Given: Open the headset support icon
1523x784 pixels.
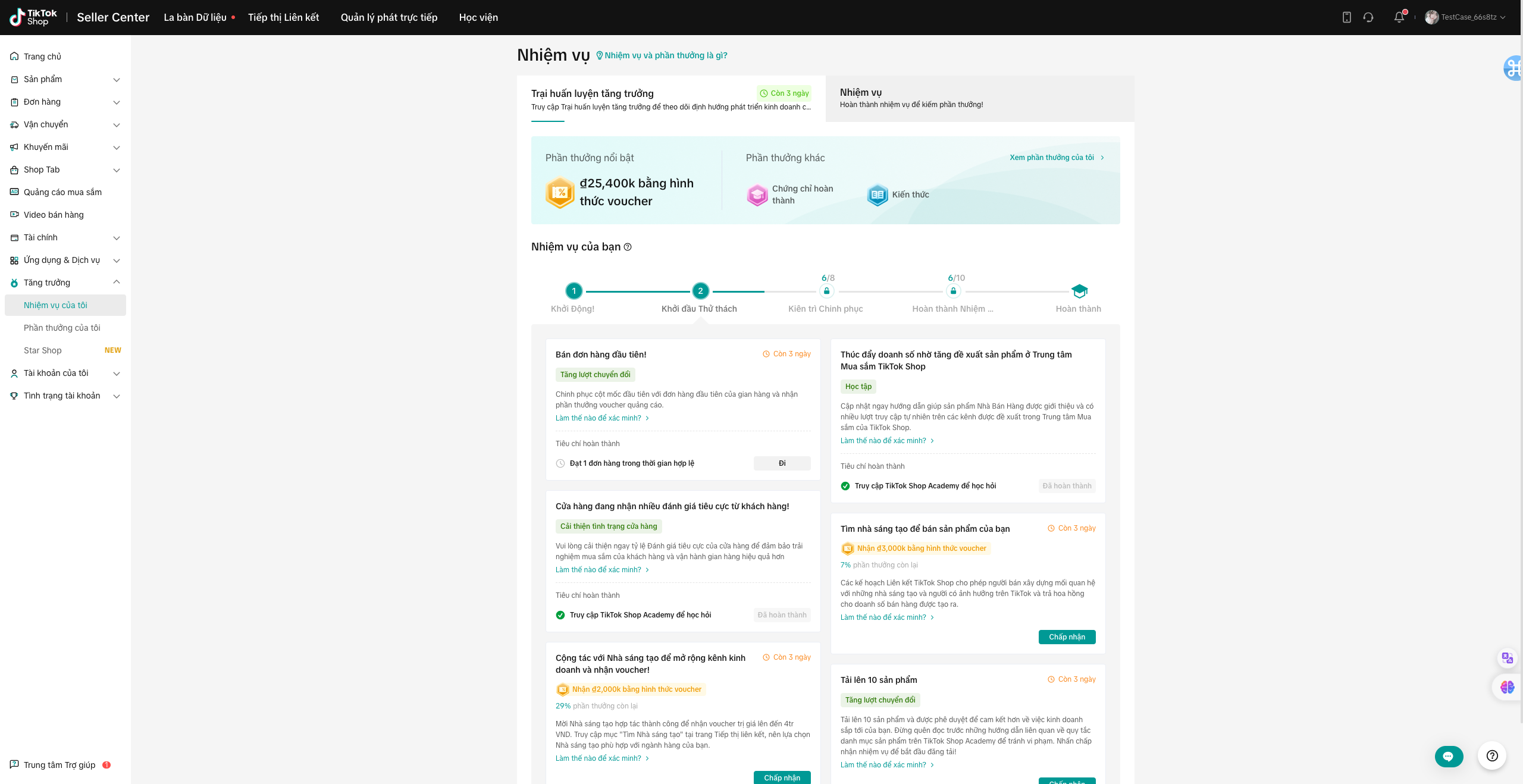Looking at the screenshot, I should coord(1368,17).
